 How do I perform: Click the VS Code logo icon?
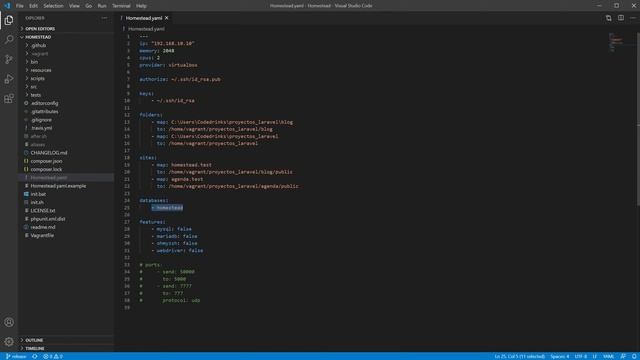click(x=7, y=6)
